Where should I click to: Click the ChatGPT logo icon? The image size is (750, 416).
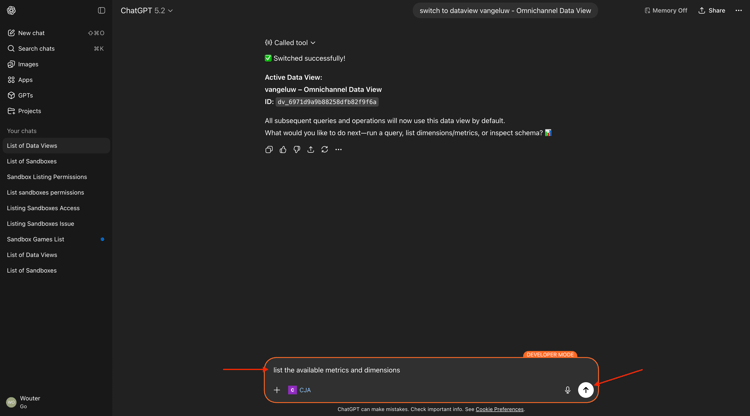[11, 10]
